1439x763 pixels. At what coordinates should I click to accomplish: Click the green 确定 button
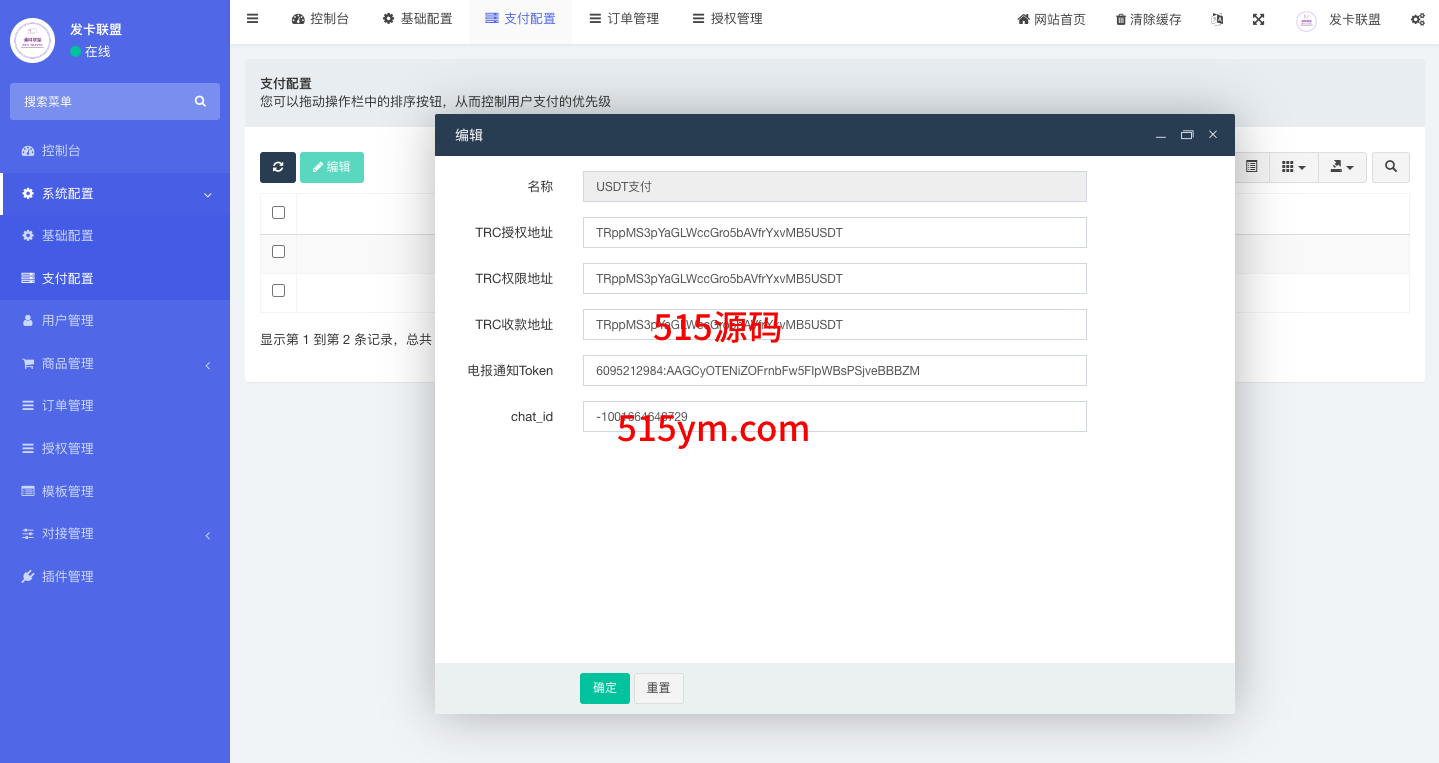pos(604,688)
